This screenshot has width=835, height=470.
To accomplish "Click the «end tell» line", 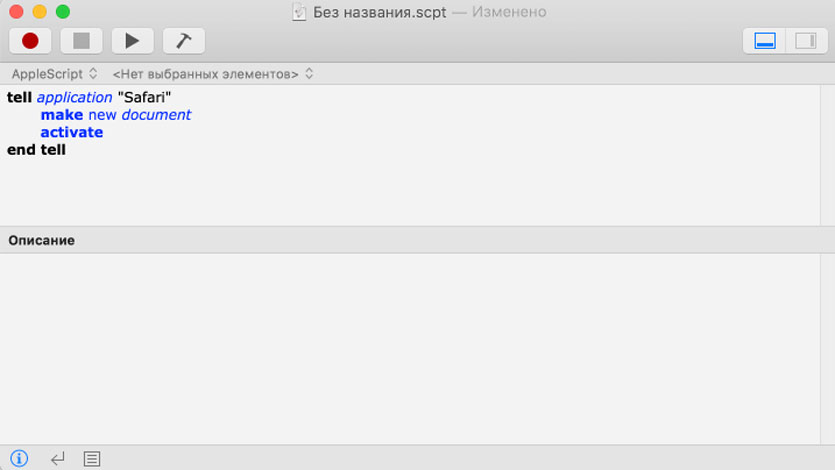I will pyautogui.click(x=36, y=150).
